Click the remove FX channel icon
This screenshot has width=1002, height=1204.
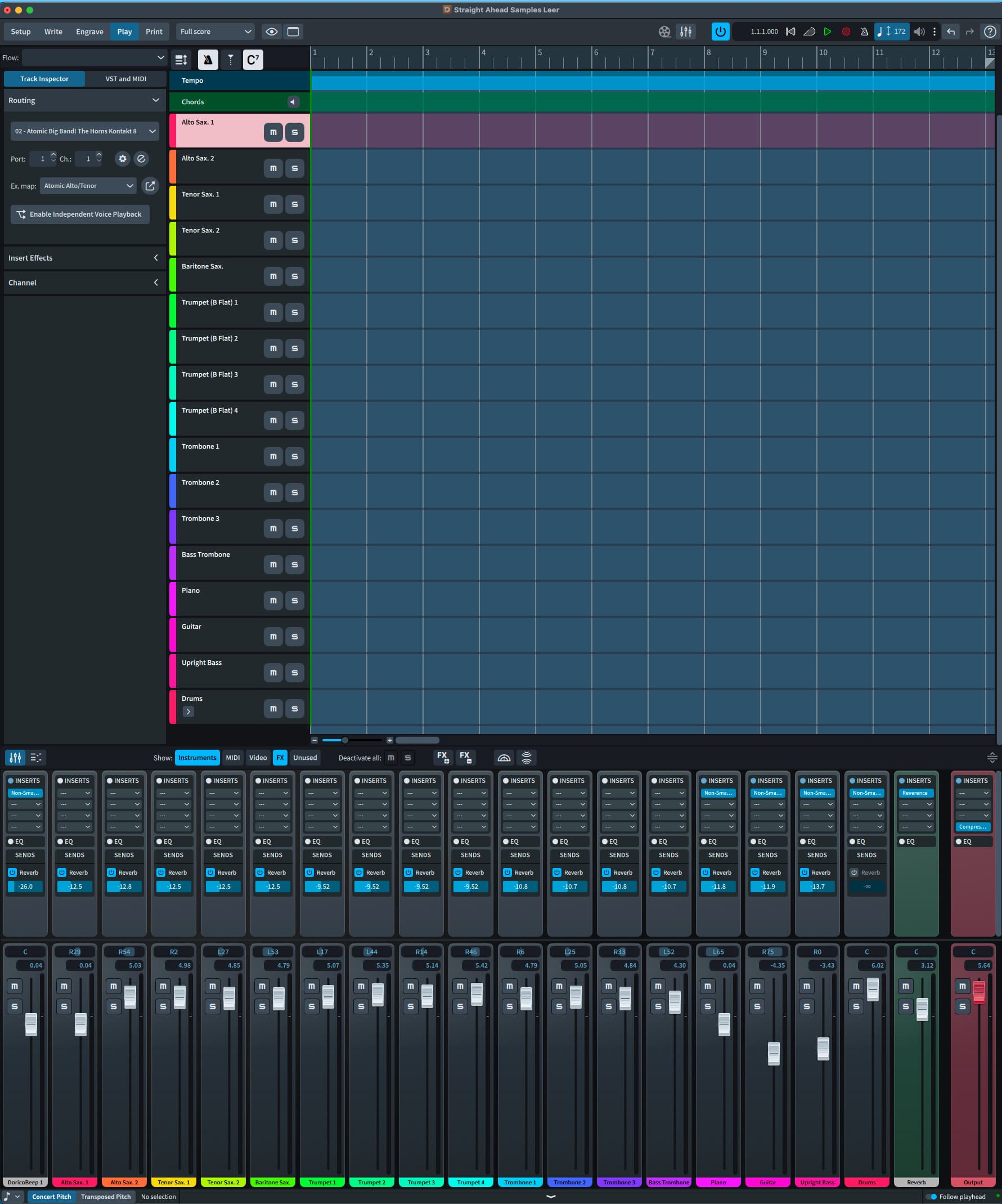(465, 758)
